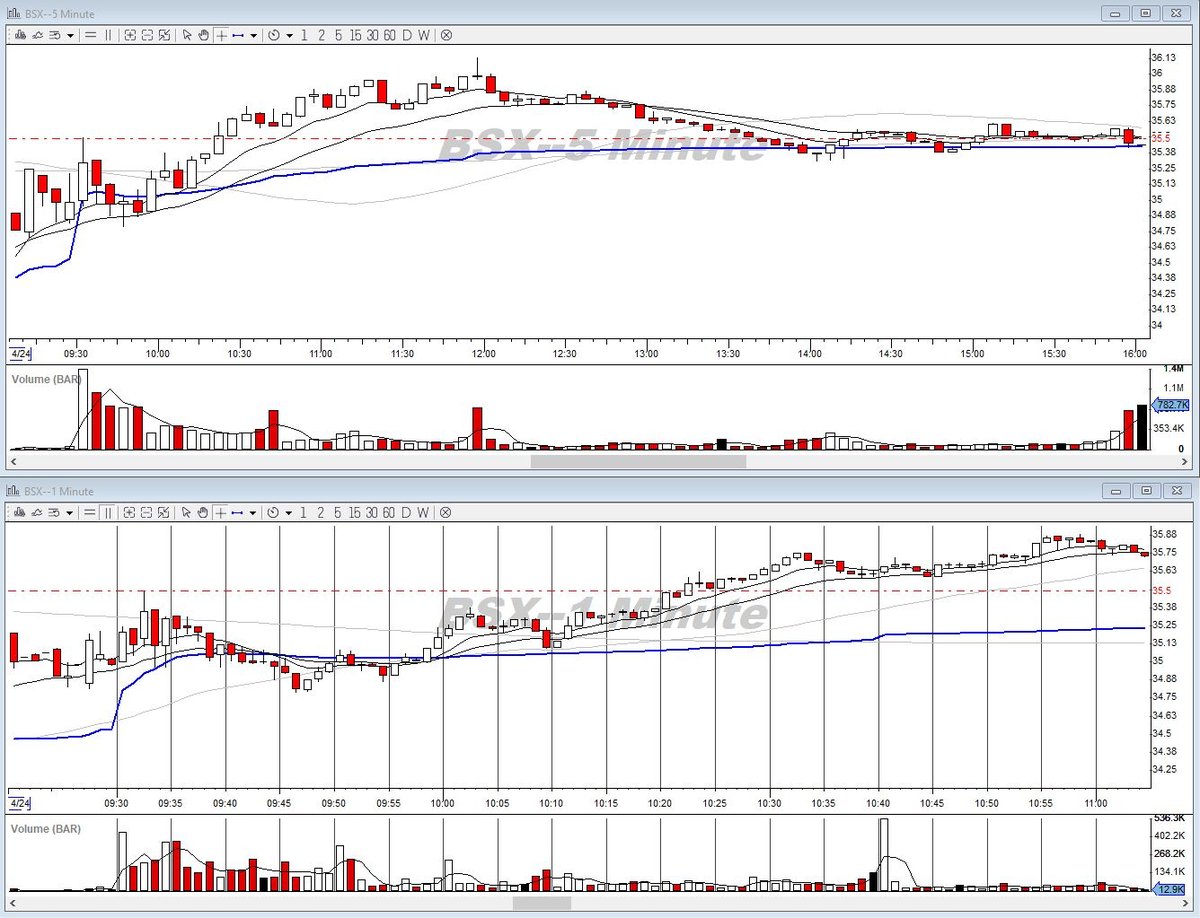Open the line drawing tool dropdown in 5 Minute chart
This screenshot has height=918, width=1200.
(x=254, y=35)
